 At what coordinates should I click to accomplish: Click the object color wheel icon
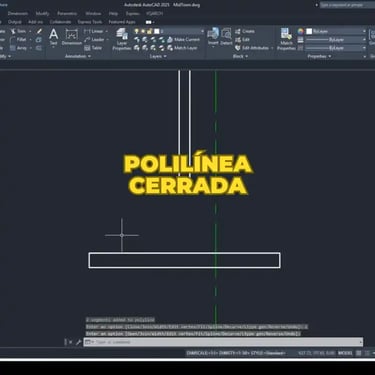click(301, 31)
